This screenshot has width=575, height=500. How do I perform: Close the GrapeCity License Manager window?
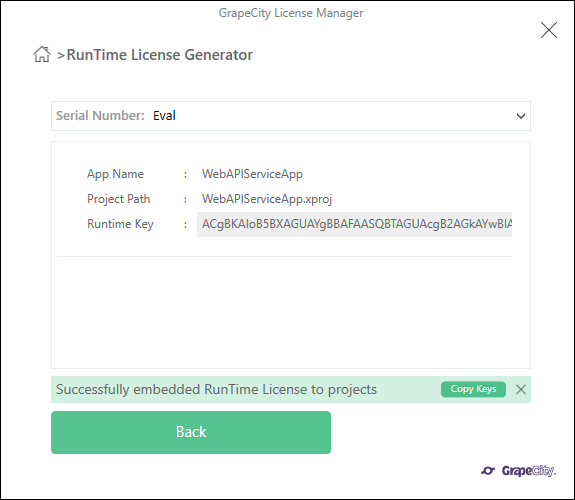tap(549, 30)
